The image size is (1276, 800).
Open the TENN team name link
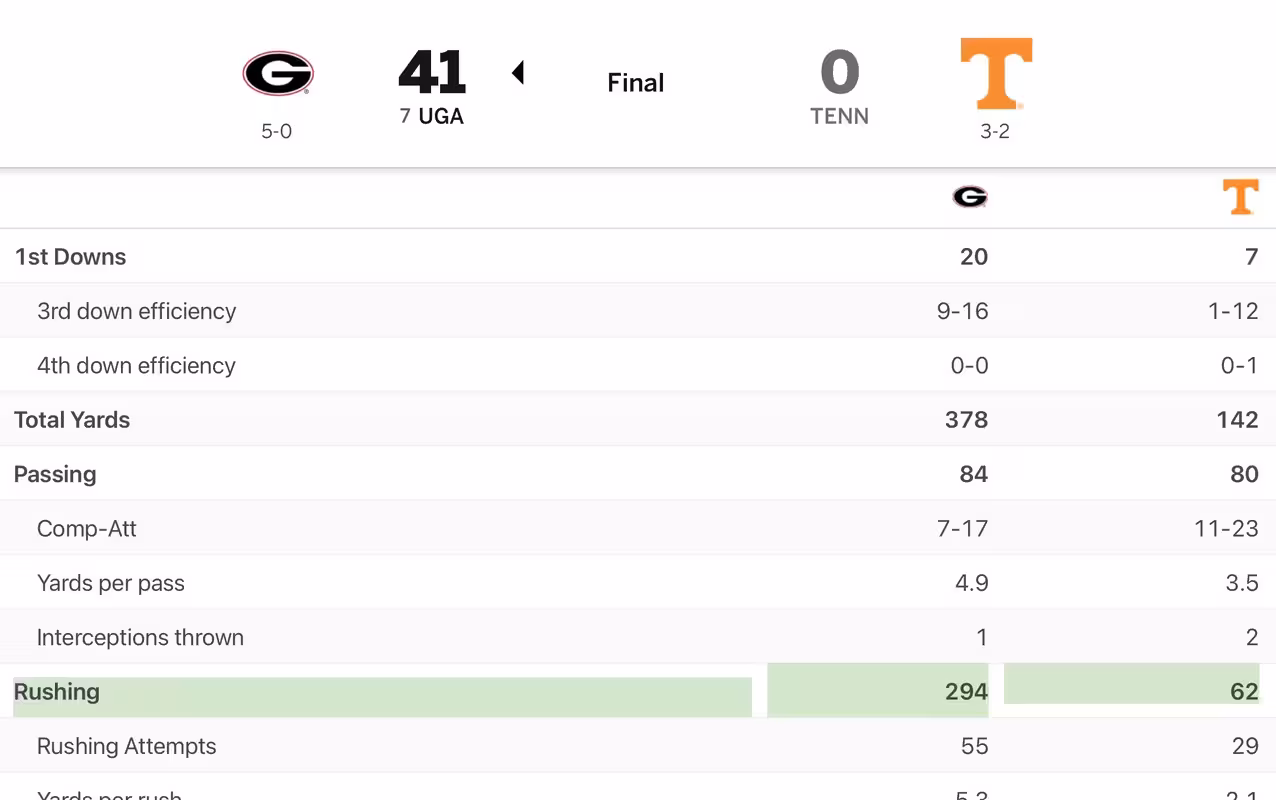click(x=839, y=116)
